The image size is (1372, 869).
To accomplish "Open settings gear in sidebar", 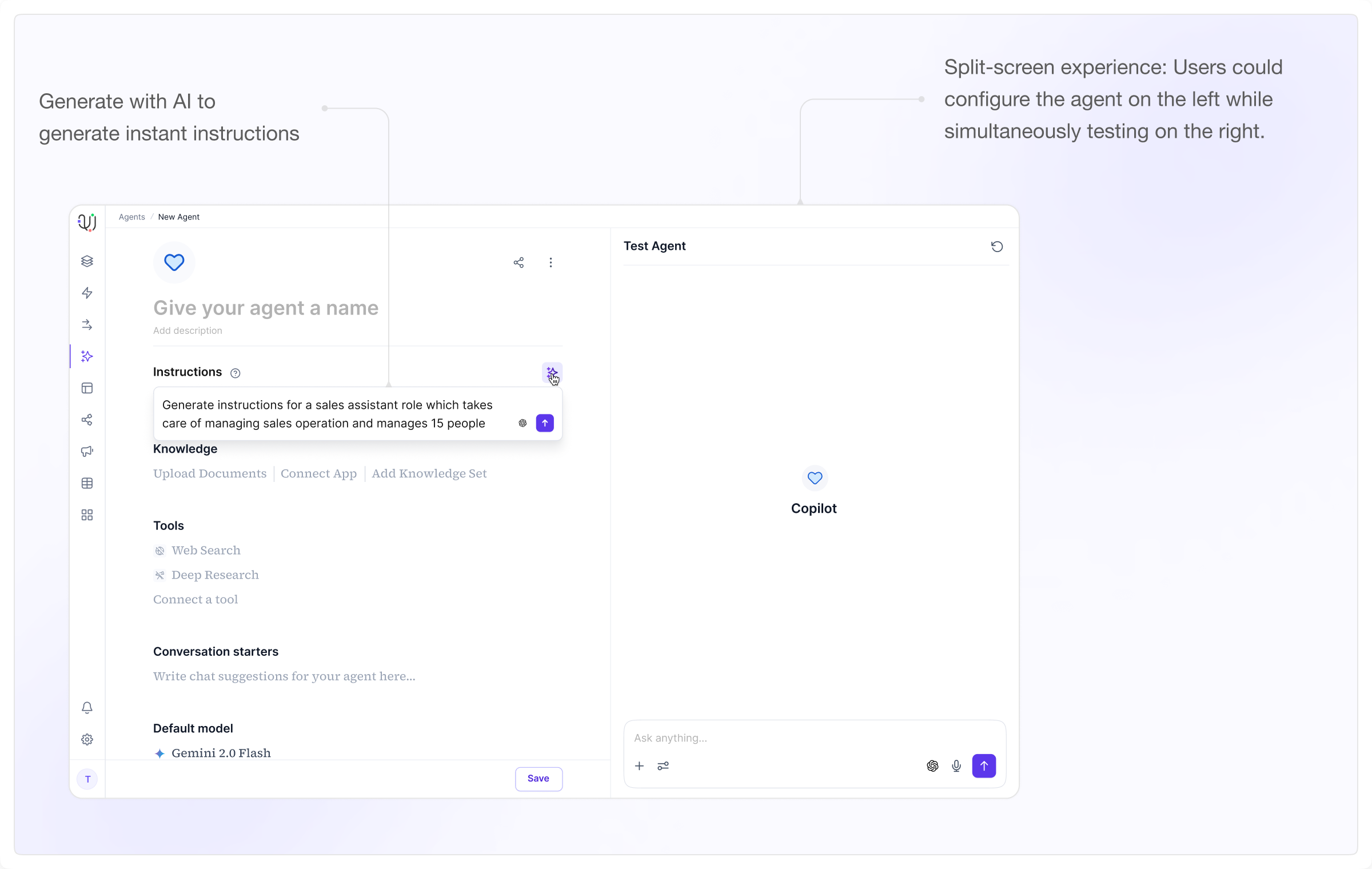I will (87, 739).
